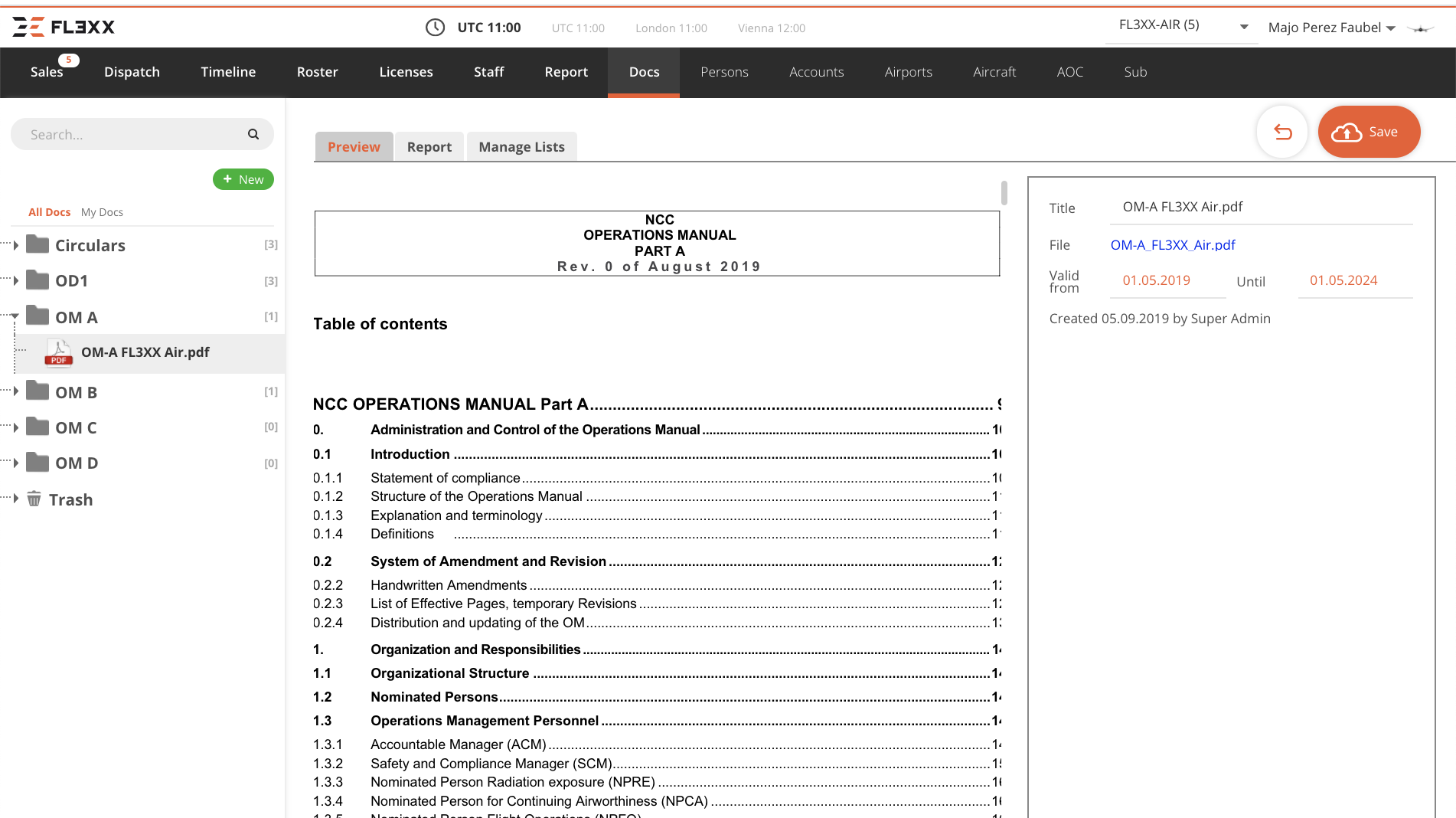Show My Docs filter

point(102,212)
